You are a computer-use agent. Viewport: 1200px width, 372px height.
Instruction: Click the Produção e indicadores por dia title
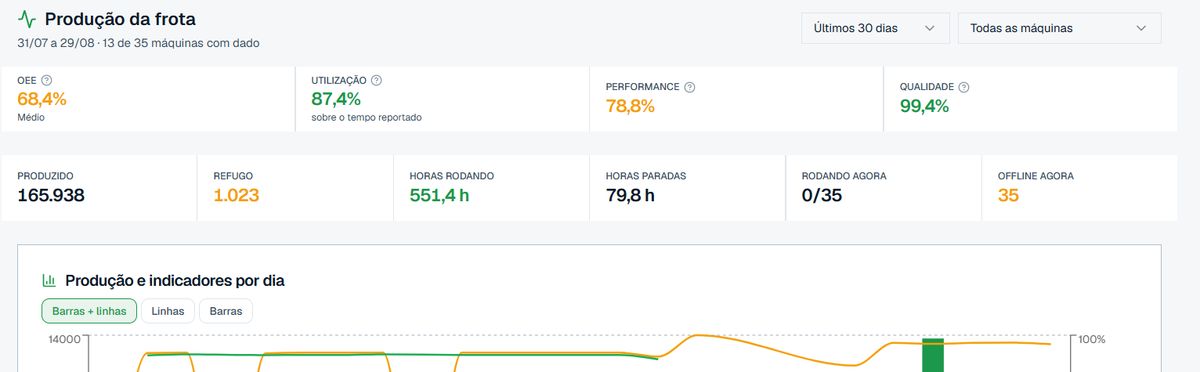pyautogui.click(x=175, y=281)
